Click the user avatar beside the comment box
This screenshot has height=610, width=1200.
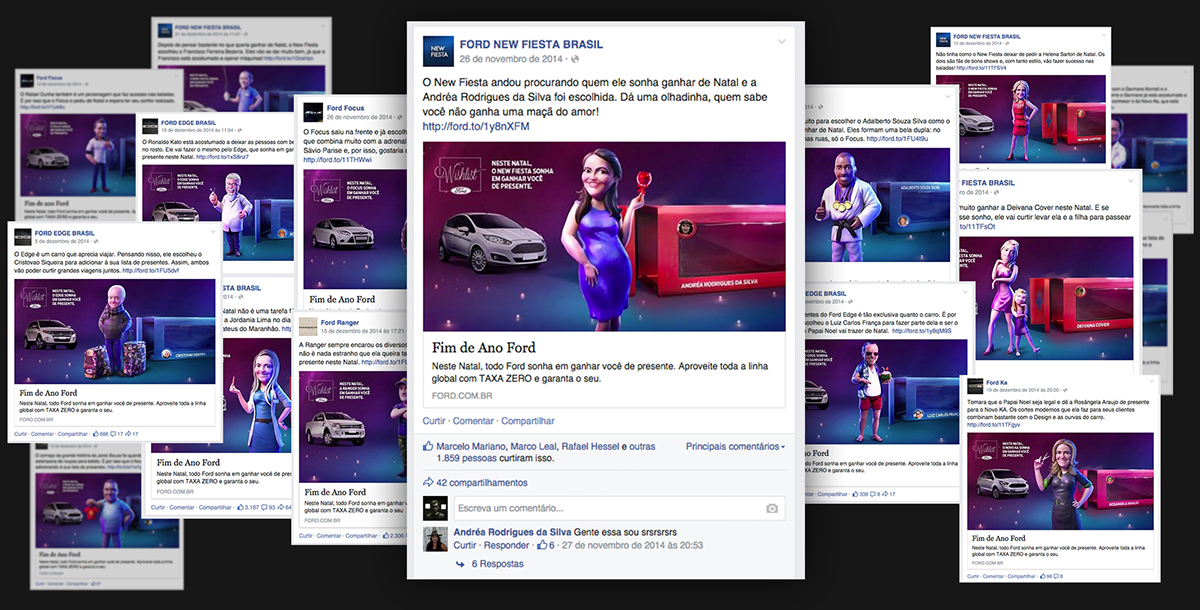[x=435, y=508]
